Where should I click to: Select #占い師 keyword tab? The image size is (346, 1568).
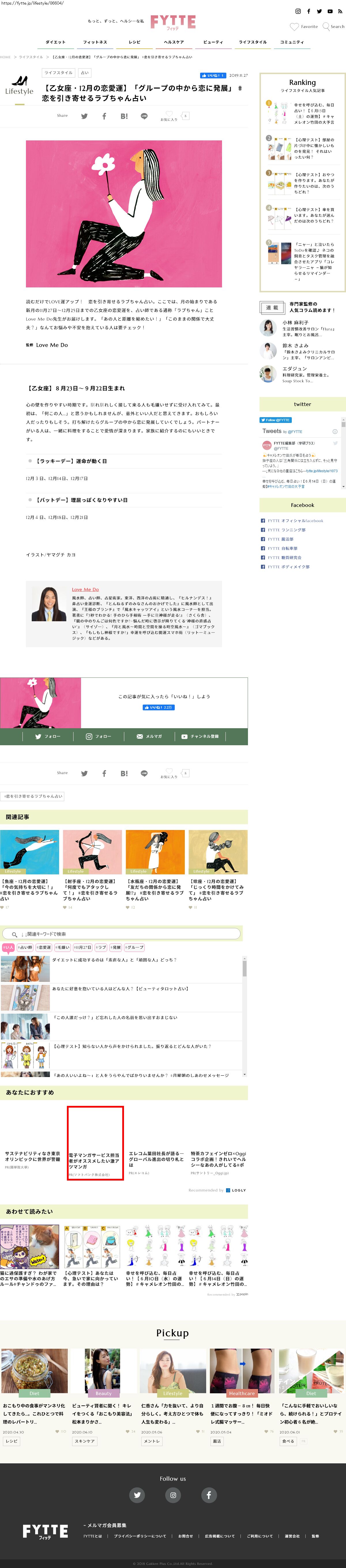pyautogui.click(x=25, y=947)
